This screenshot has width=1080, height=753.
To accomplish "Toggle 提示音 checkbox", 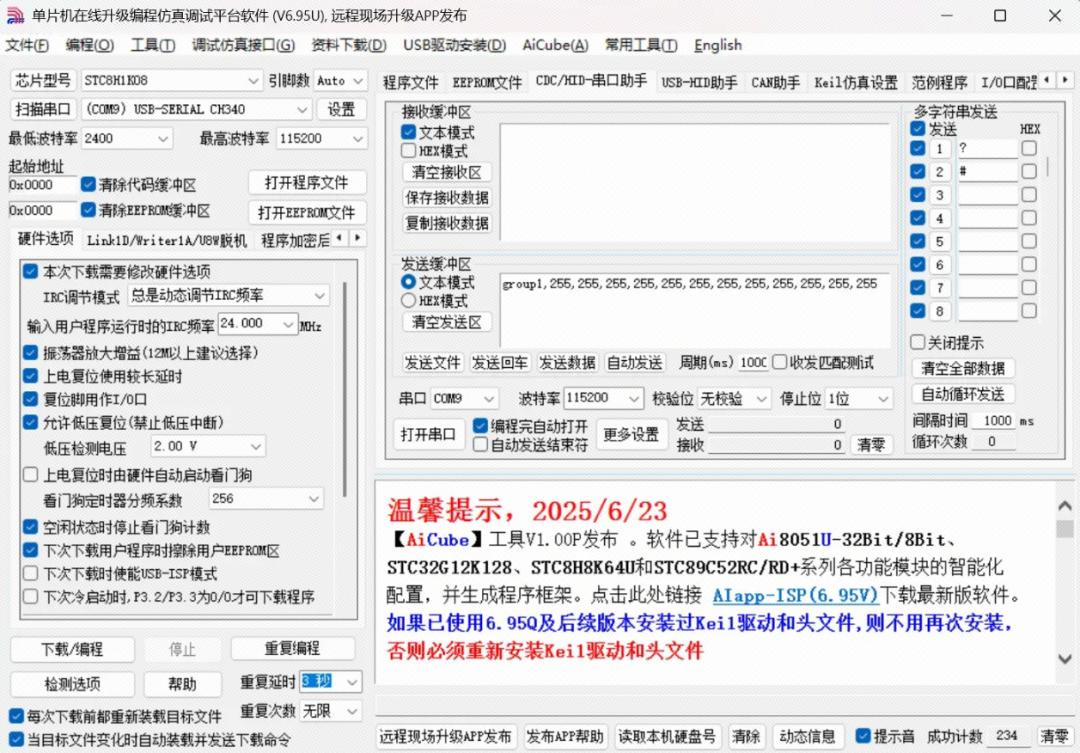I will point(863,736).
